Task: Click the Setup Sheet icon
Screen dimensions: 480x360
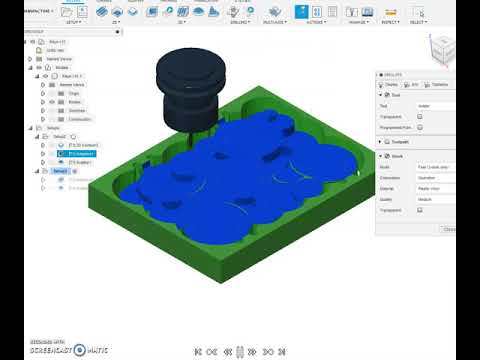Action: click(x=332, y=12)
